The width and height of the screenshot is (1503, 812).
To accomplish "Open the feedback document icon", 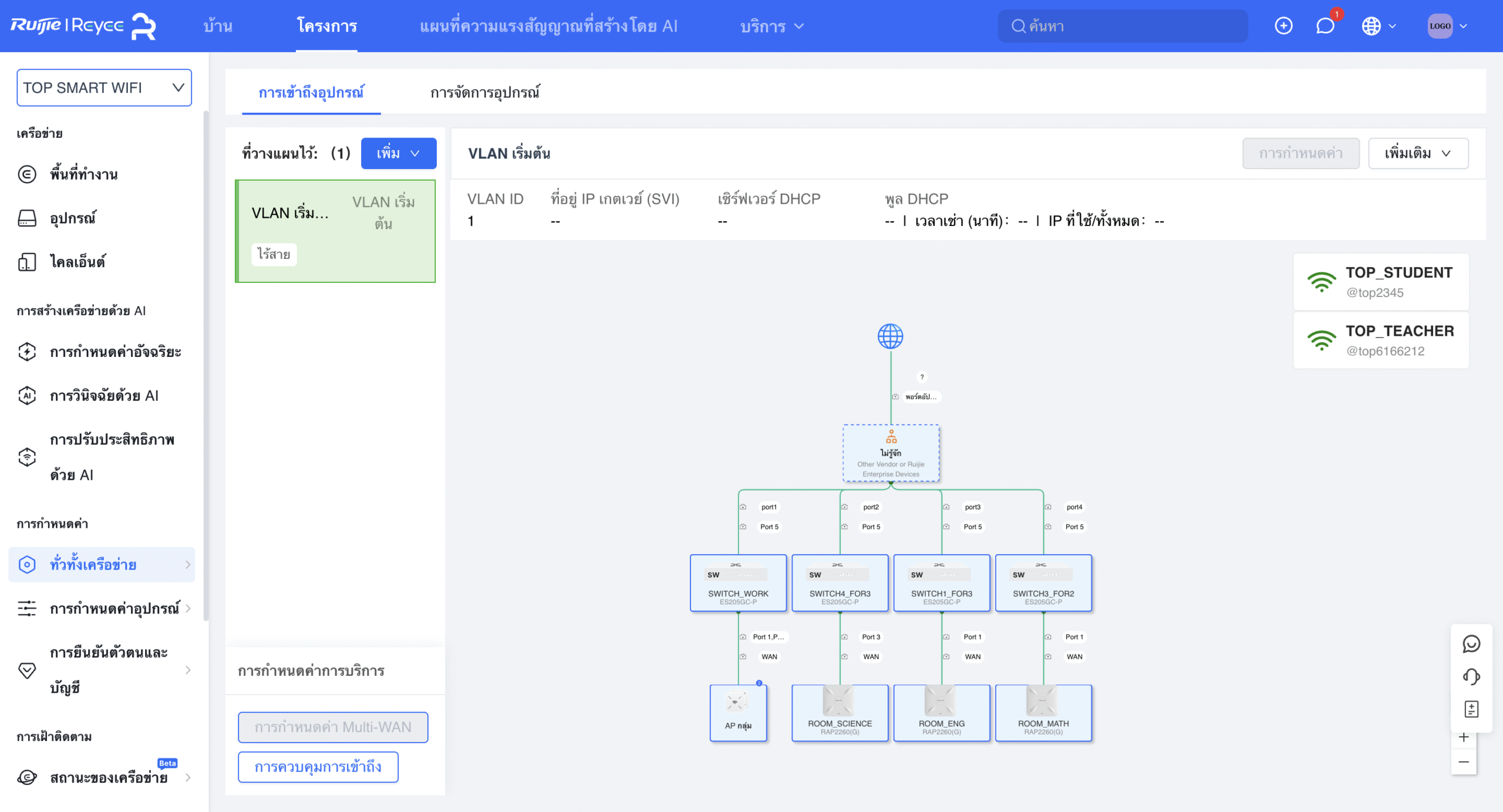I will 1471,709.
